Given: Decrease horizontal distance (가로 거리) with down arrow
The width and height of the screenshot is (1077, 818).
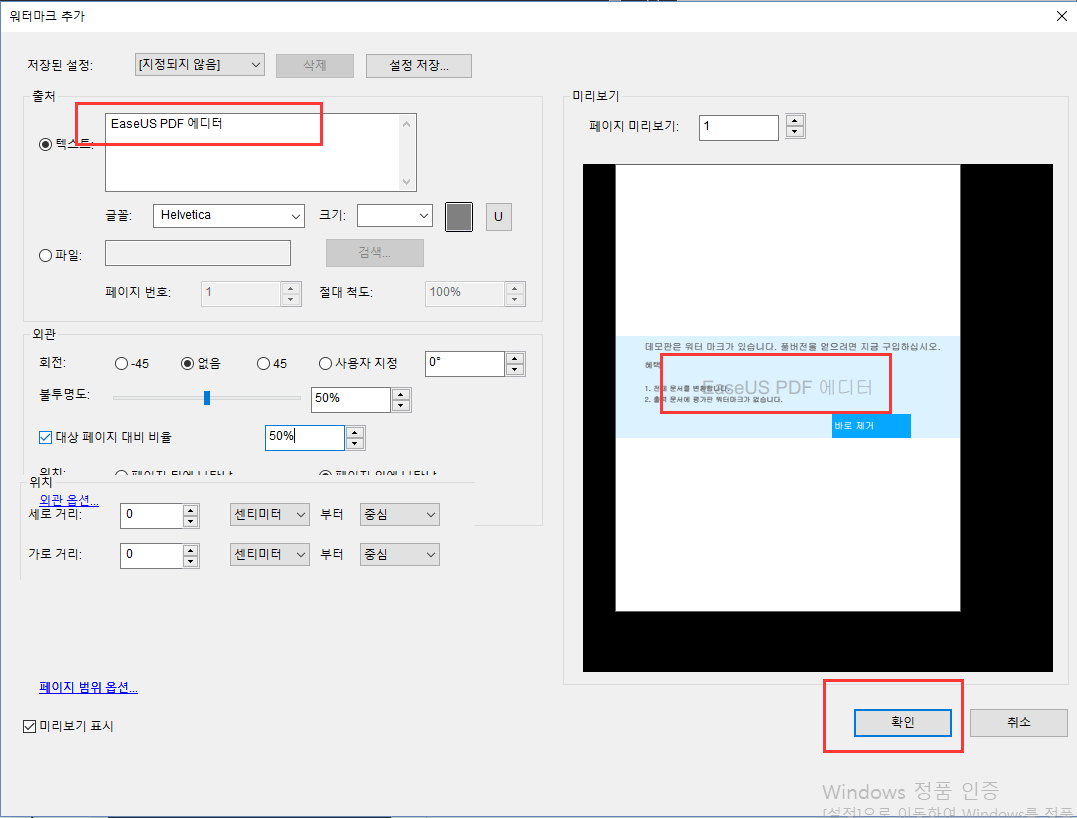Looking at the screenshot, I should tap(191, 560).
